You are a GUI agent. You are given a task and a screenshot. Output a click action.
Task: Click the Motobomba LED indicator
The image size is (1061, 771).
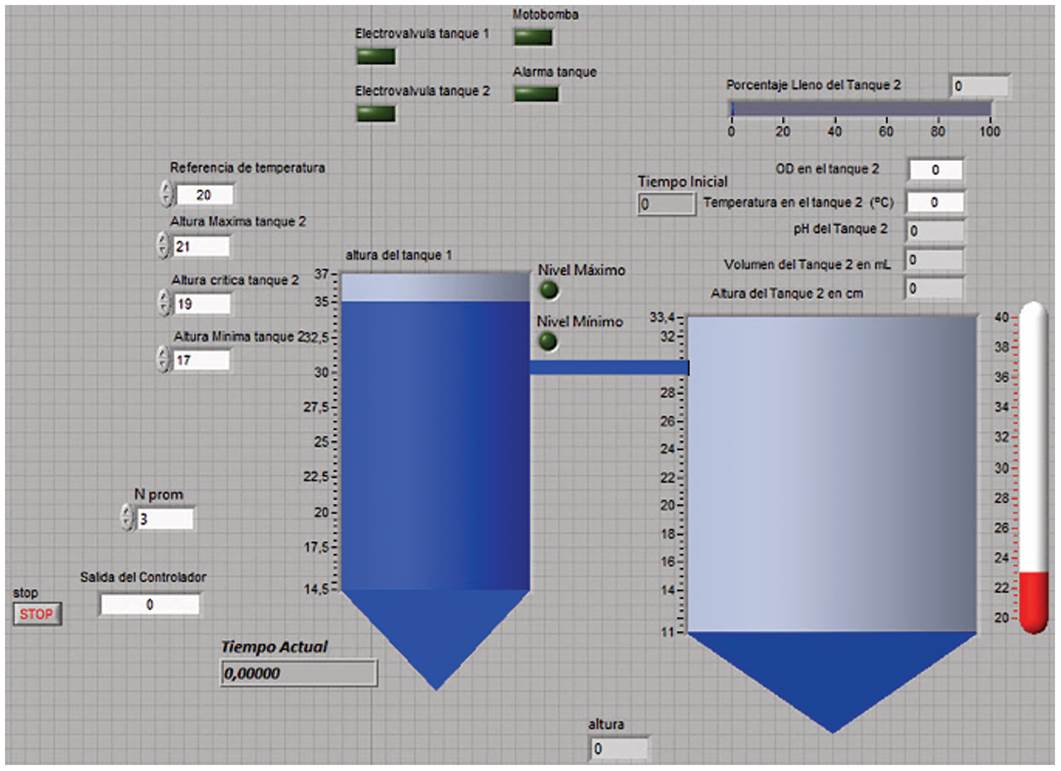tap(533, 36)
